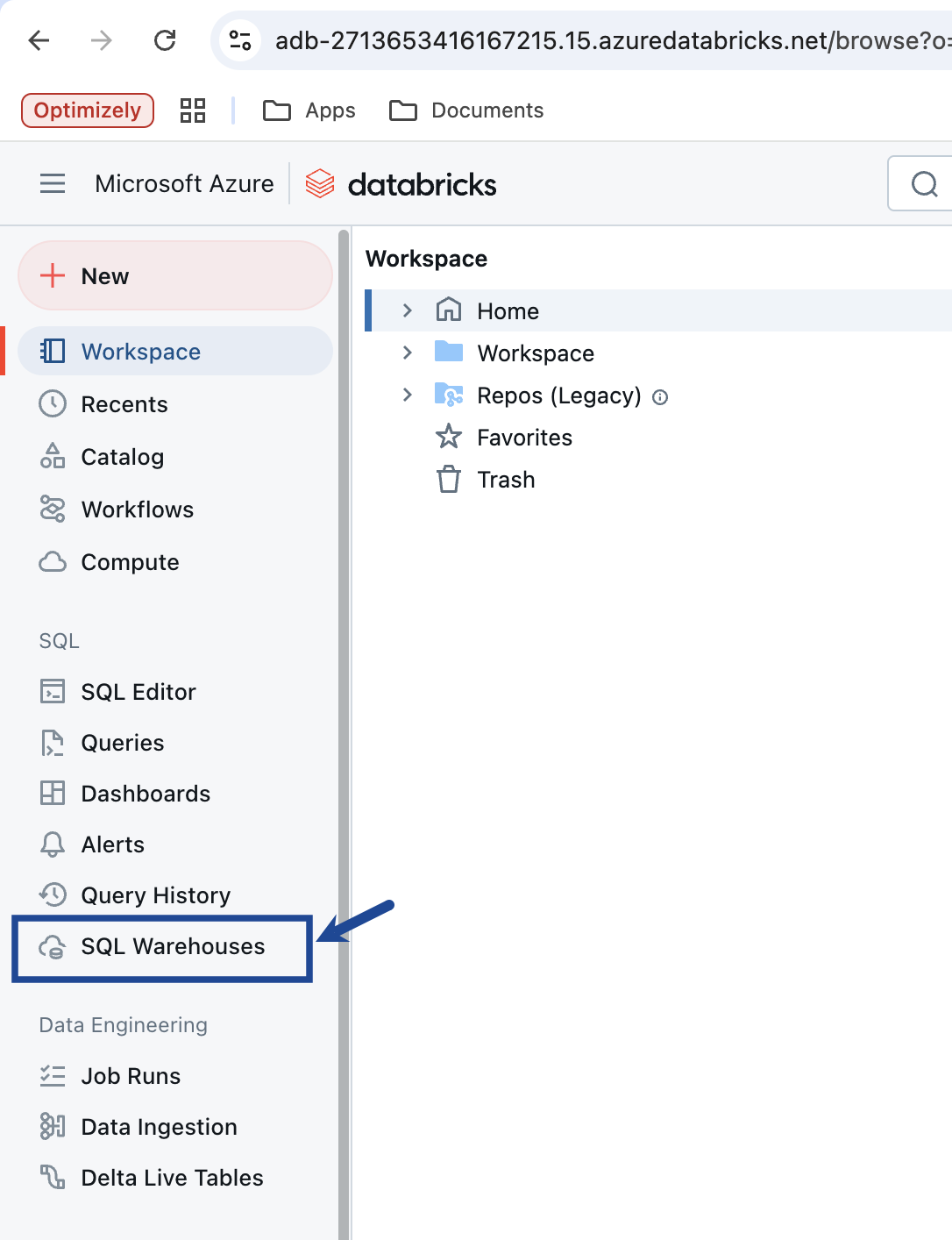Expand the Workspace folder chevron

[x=407, y=353]
